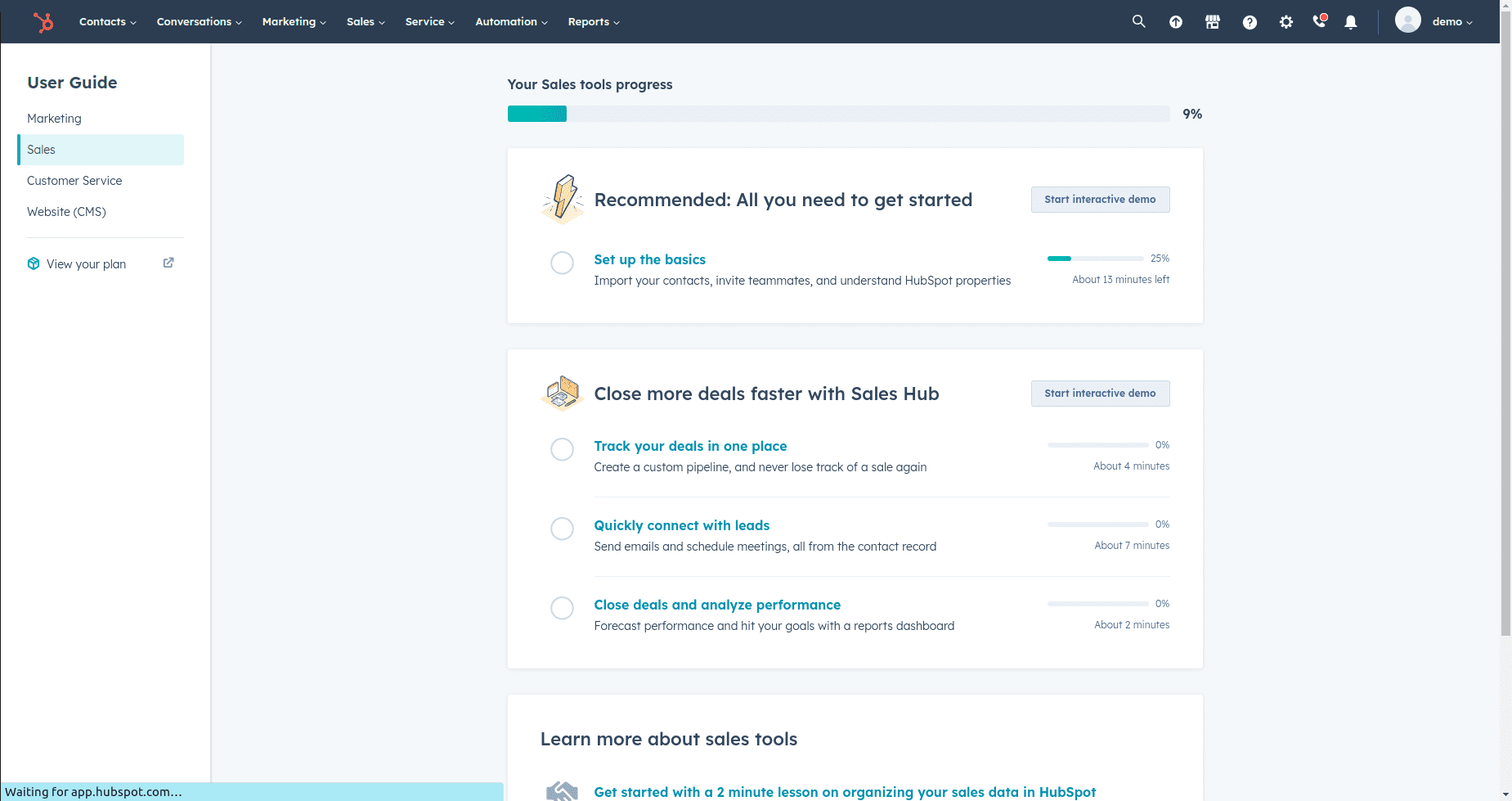
Task: Click the upgrade arrow icon
Action: pyautogui.click(x=1176, y=22)
